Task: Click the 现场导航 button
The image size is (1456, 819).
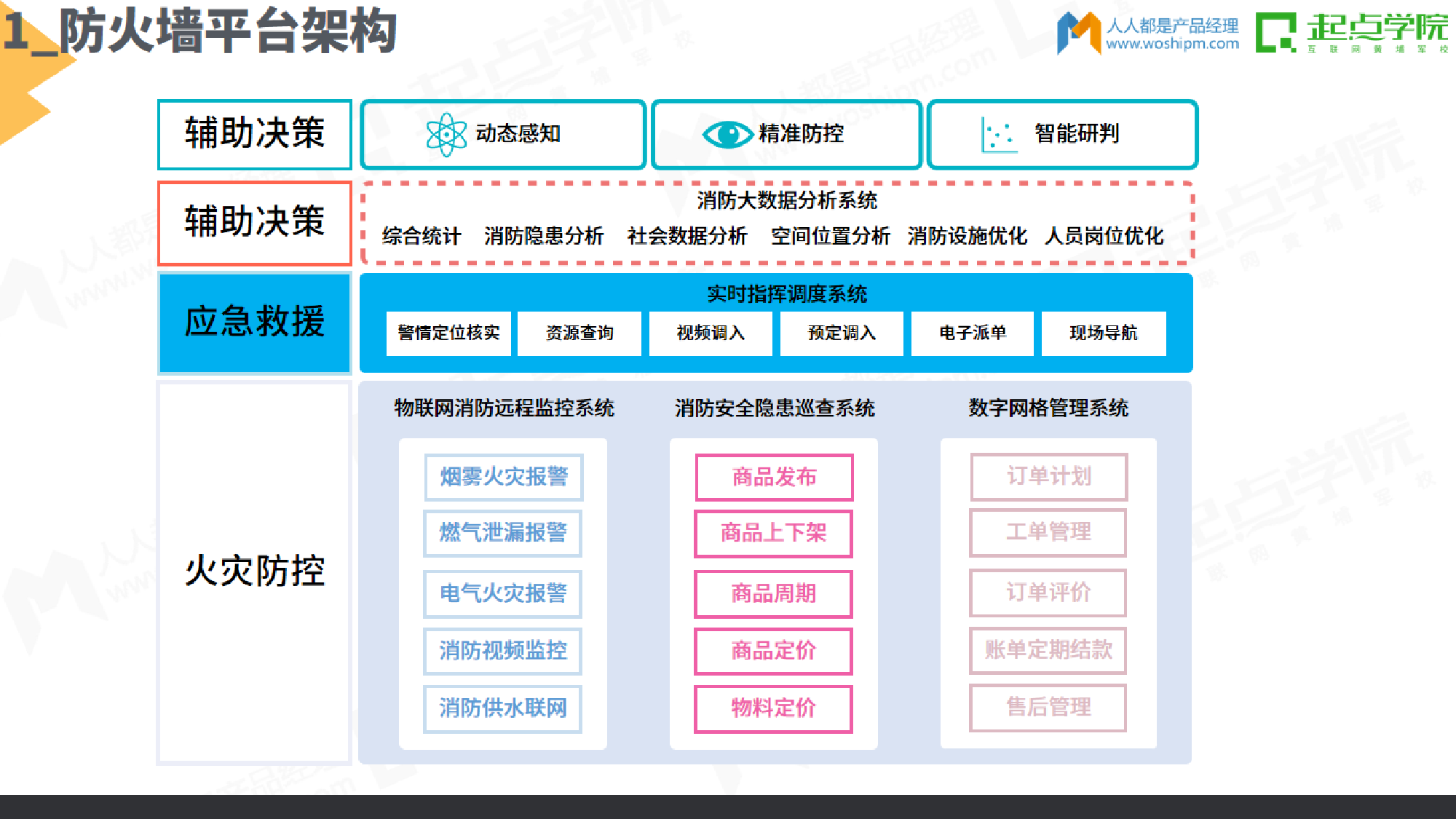Action: (1103, 333)
